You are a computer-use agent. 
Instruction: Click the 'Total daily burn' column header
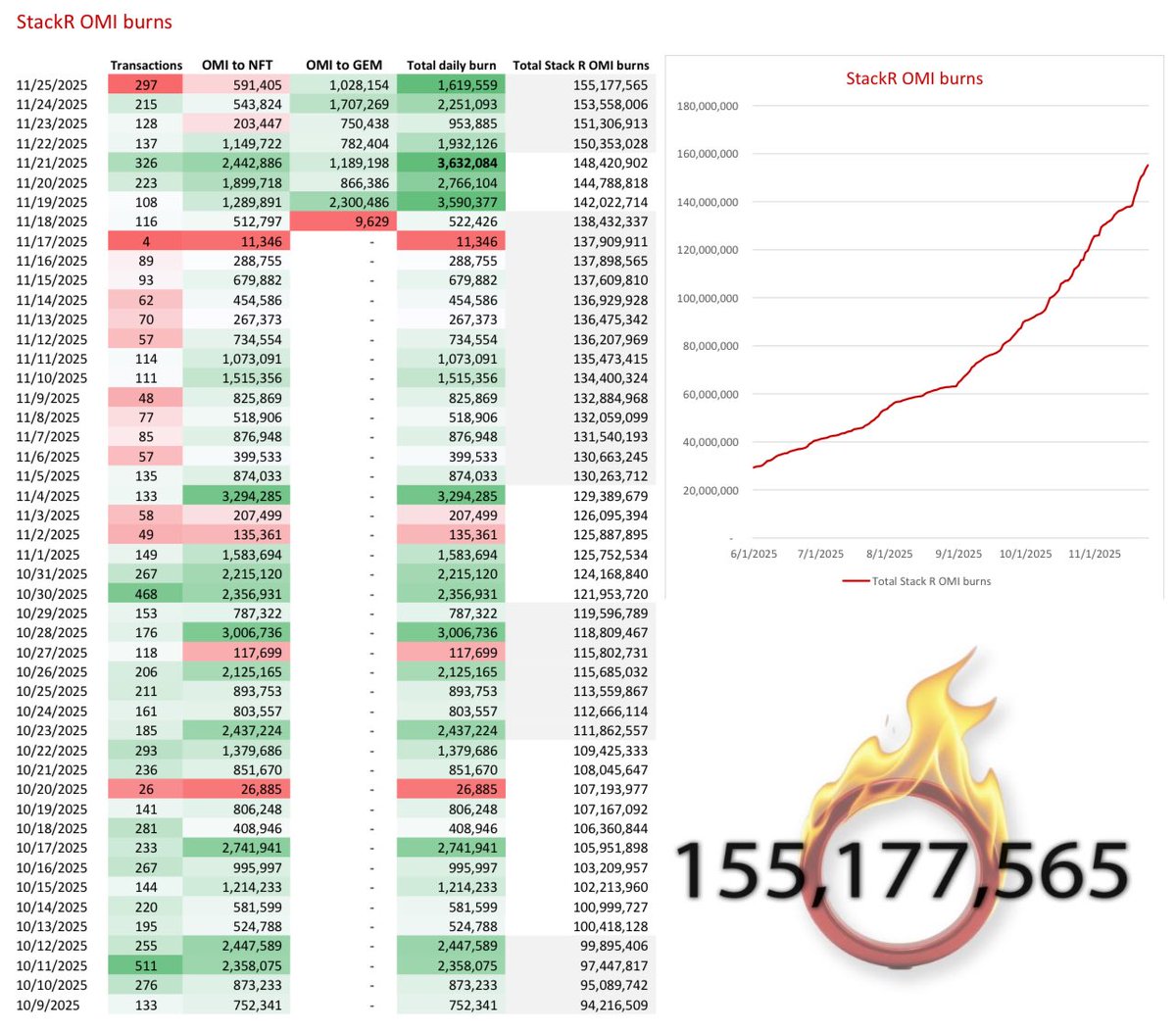[452, 66]
